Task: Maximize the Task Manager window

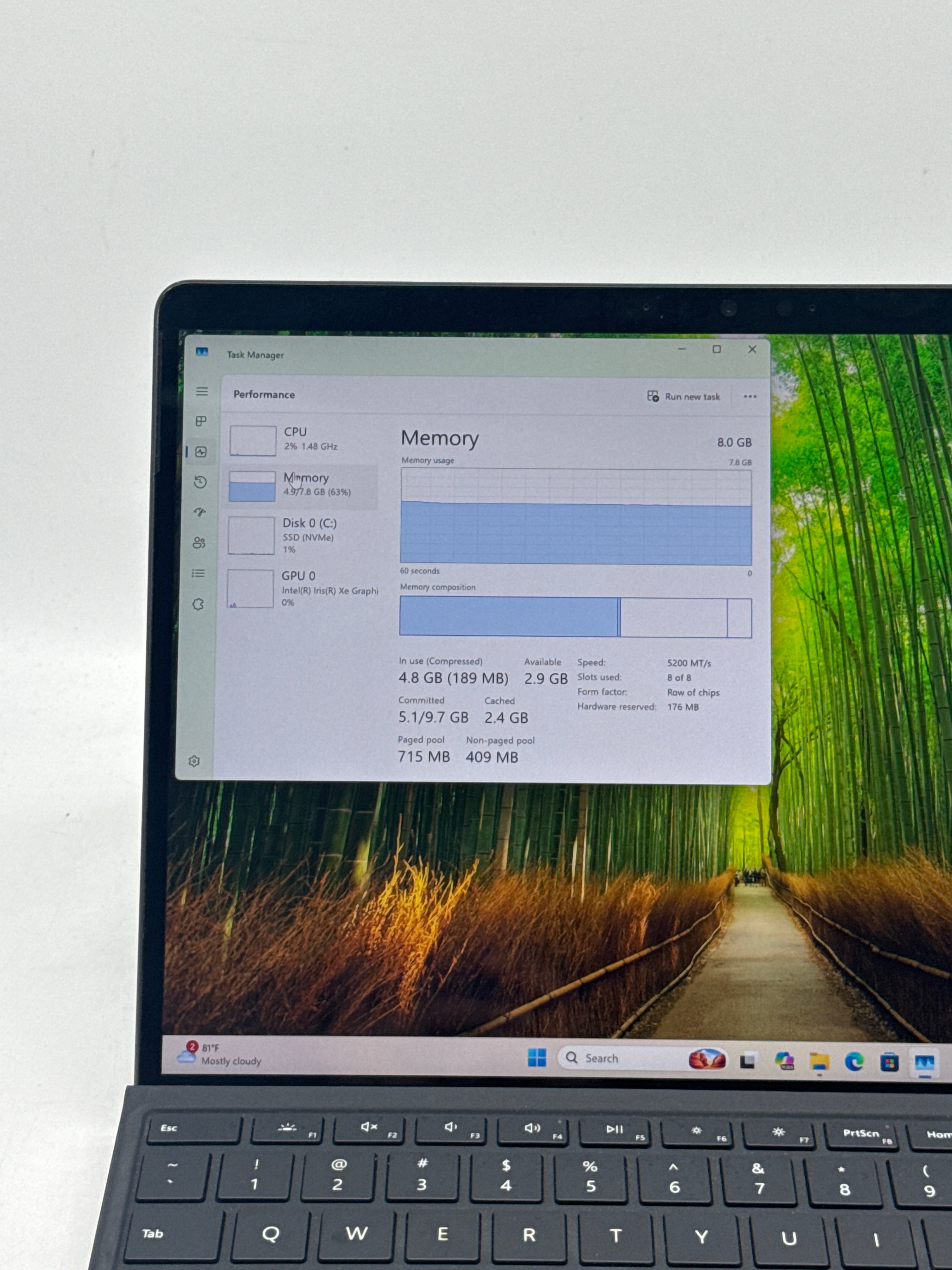Action: click(717, 349)
